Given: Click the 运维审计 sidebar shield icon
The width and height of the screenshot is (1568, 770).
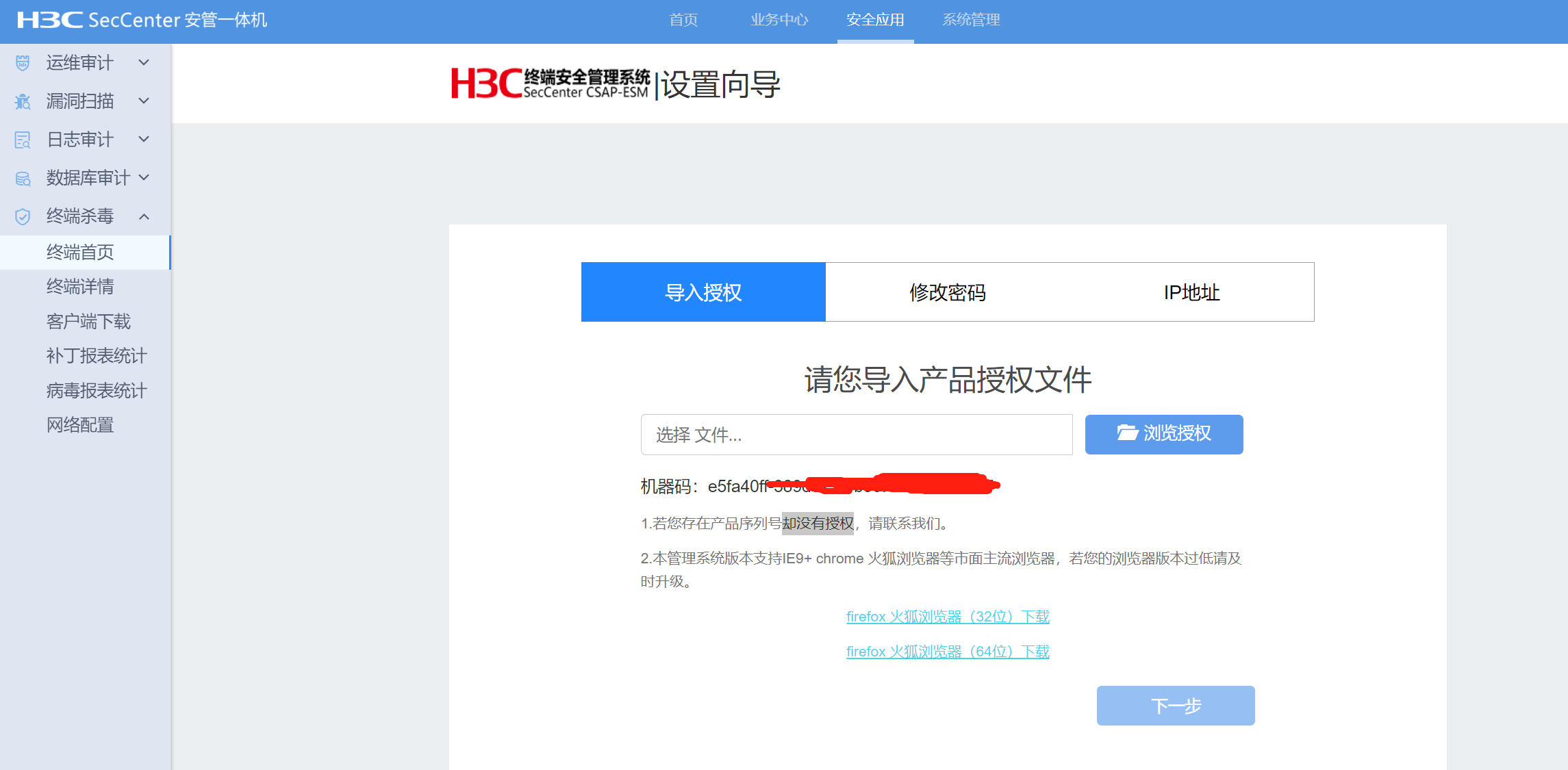Looking at the screenshot, I should 23,63.
